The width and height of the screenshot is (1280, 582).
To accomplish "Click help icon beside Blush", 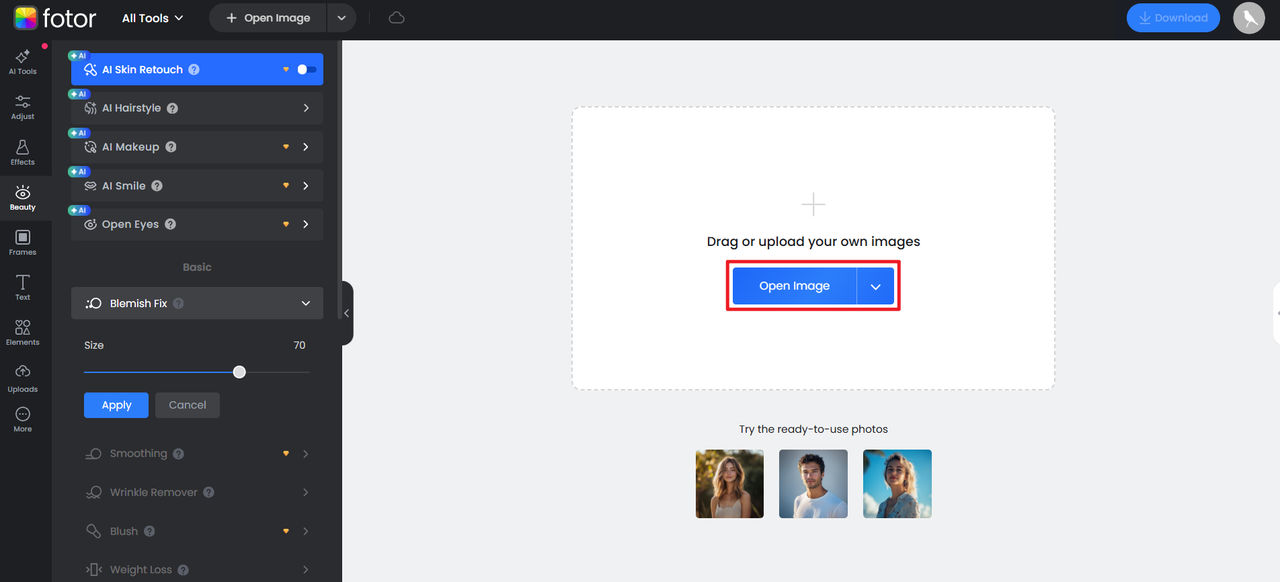I will click(x=149, y=532).
